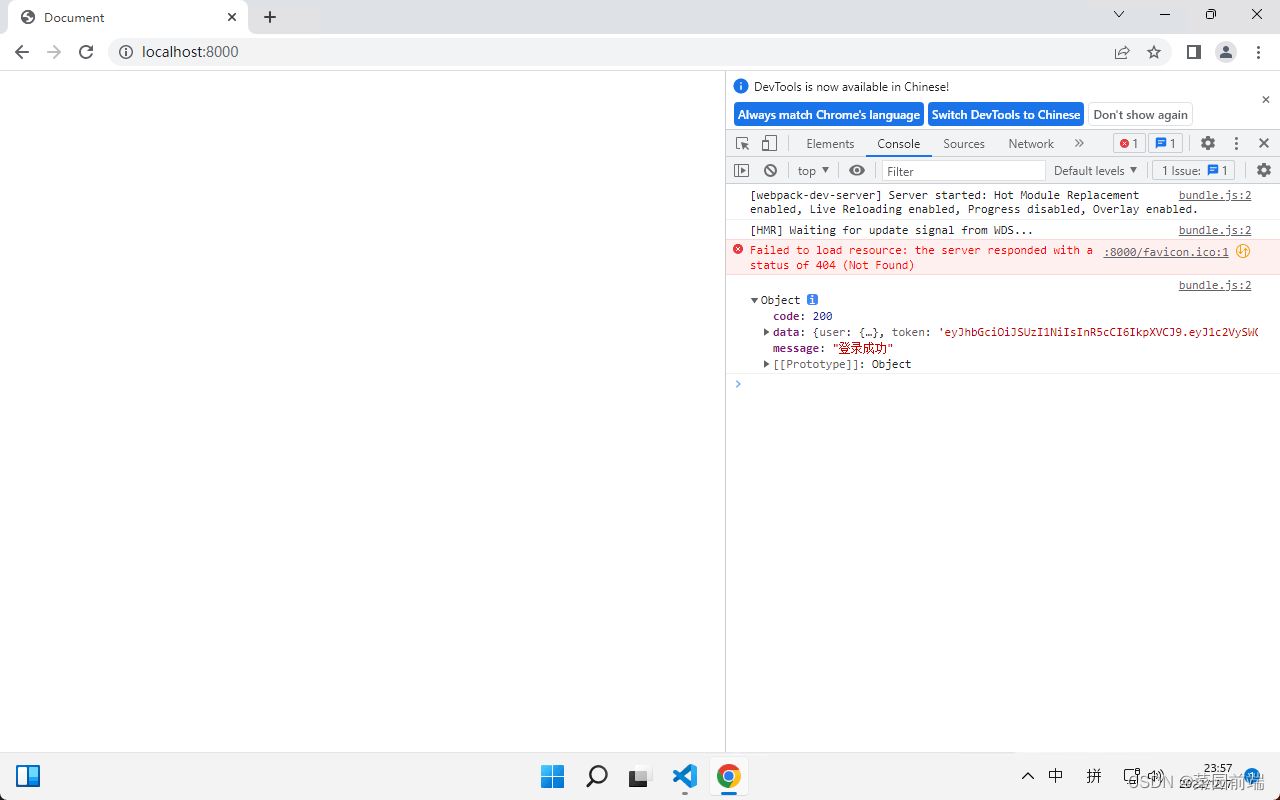Click the orange icon beside favicon.ico link
Viewport: 1280px width, 800px height.
(x=1243, y=252)
